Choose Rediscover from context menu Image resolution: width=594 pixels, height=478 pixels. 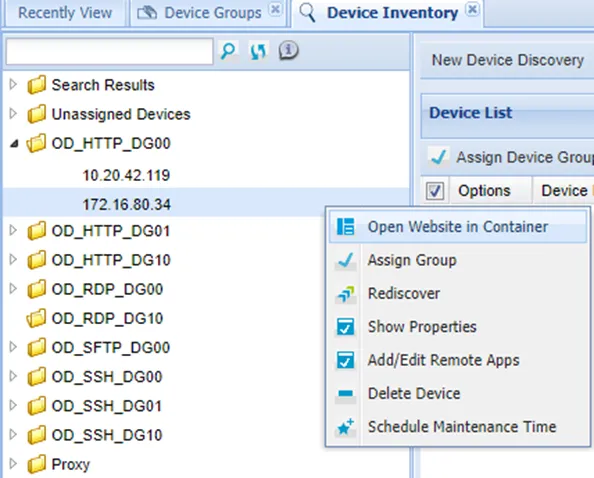[458, 294]
